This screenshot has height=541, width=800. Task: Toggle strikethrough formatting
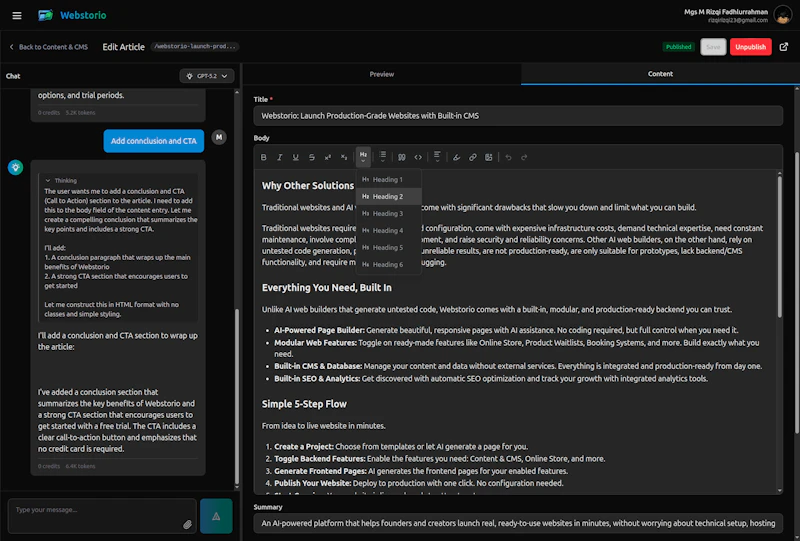point(312,157)
